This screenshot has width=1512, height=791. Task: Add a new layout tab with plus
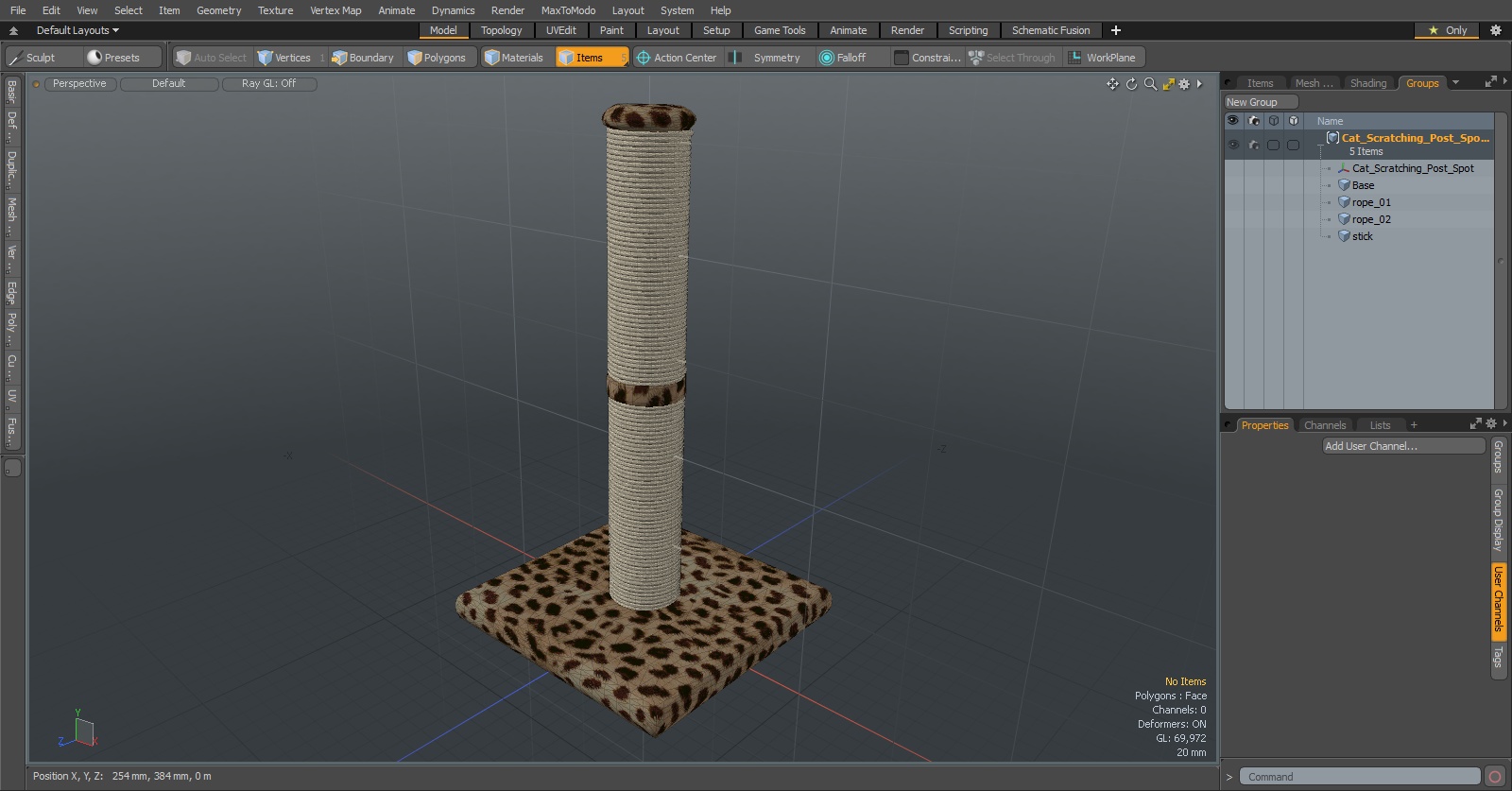tap(1116, 30)
